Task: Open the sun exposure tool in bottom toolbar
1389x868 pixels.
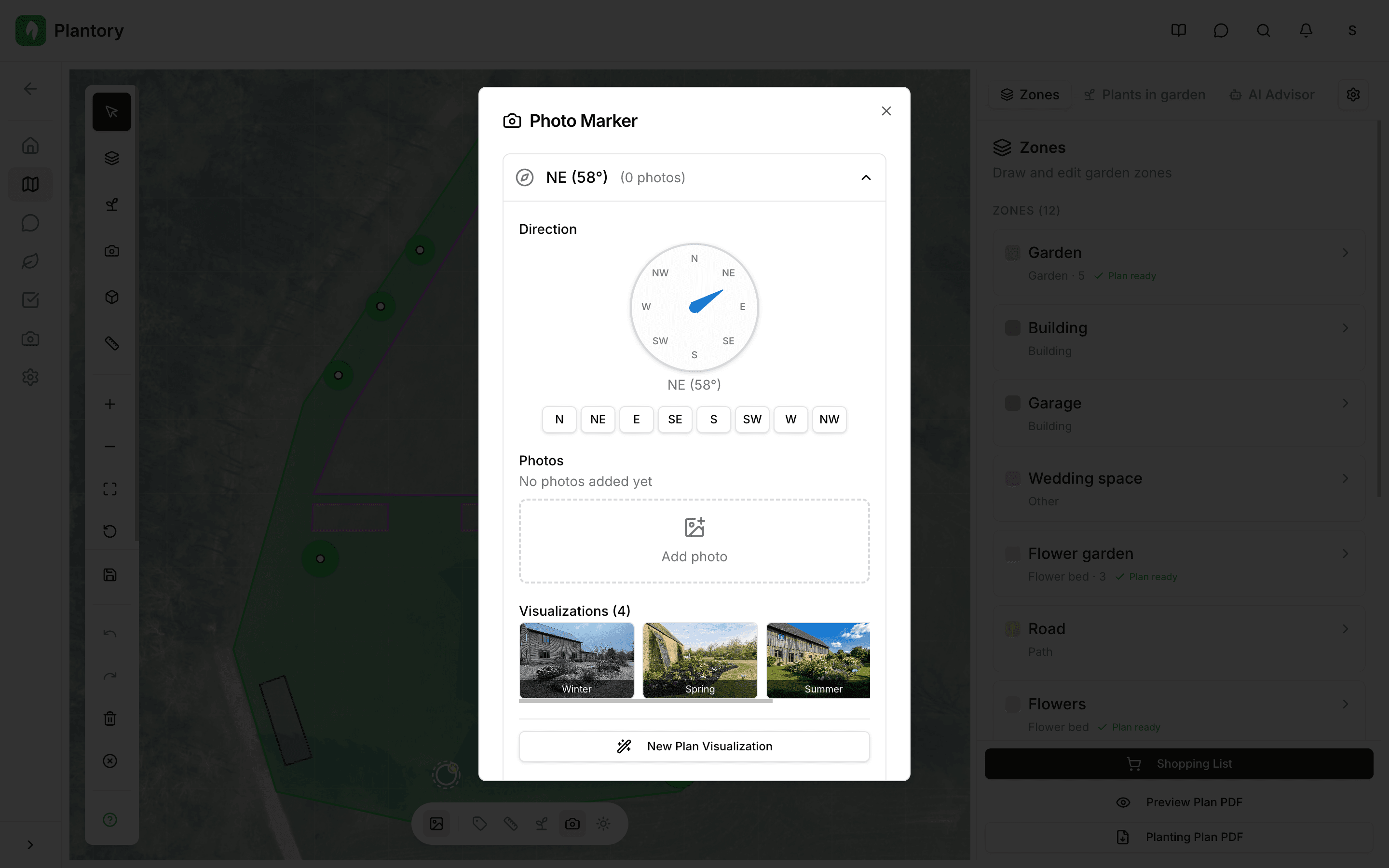Action: coord(602,823)
